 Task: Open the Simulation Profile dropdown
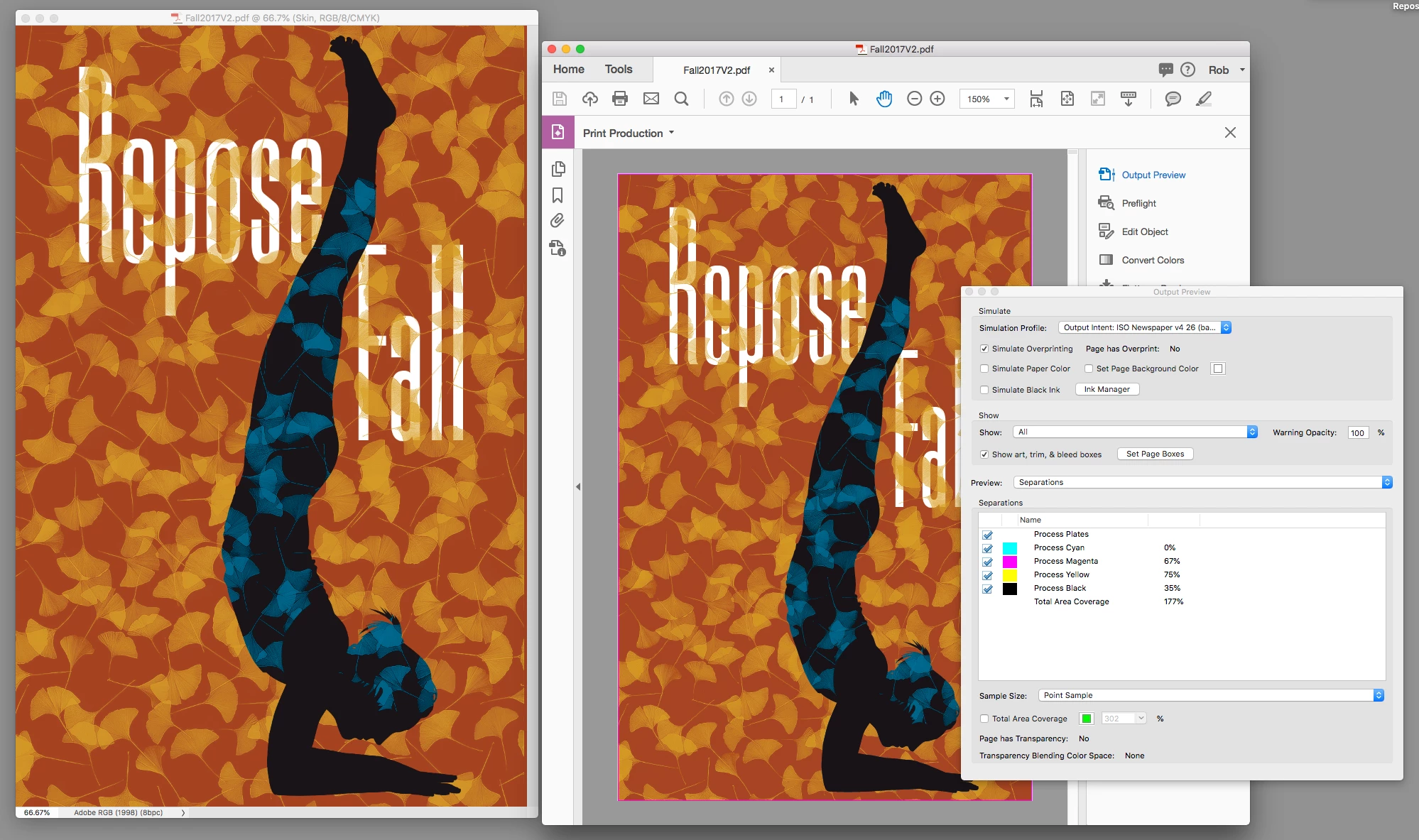[1144, 327]
